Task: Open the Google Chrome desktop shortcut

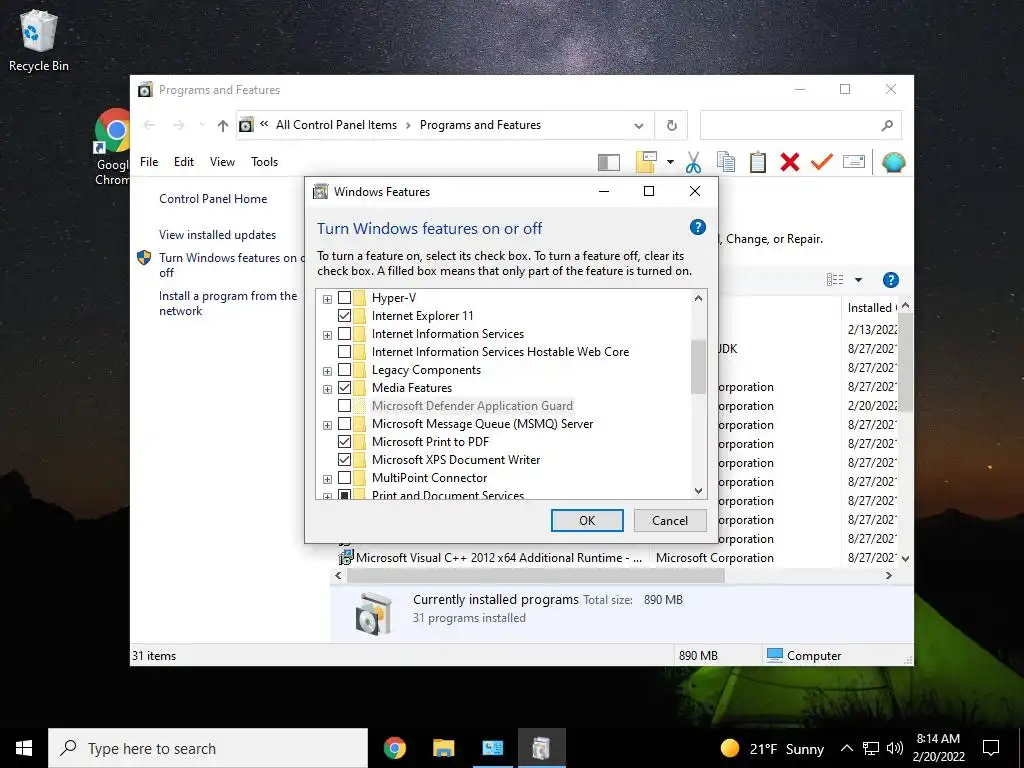Action: (112, 148)
